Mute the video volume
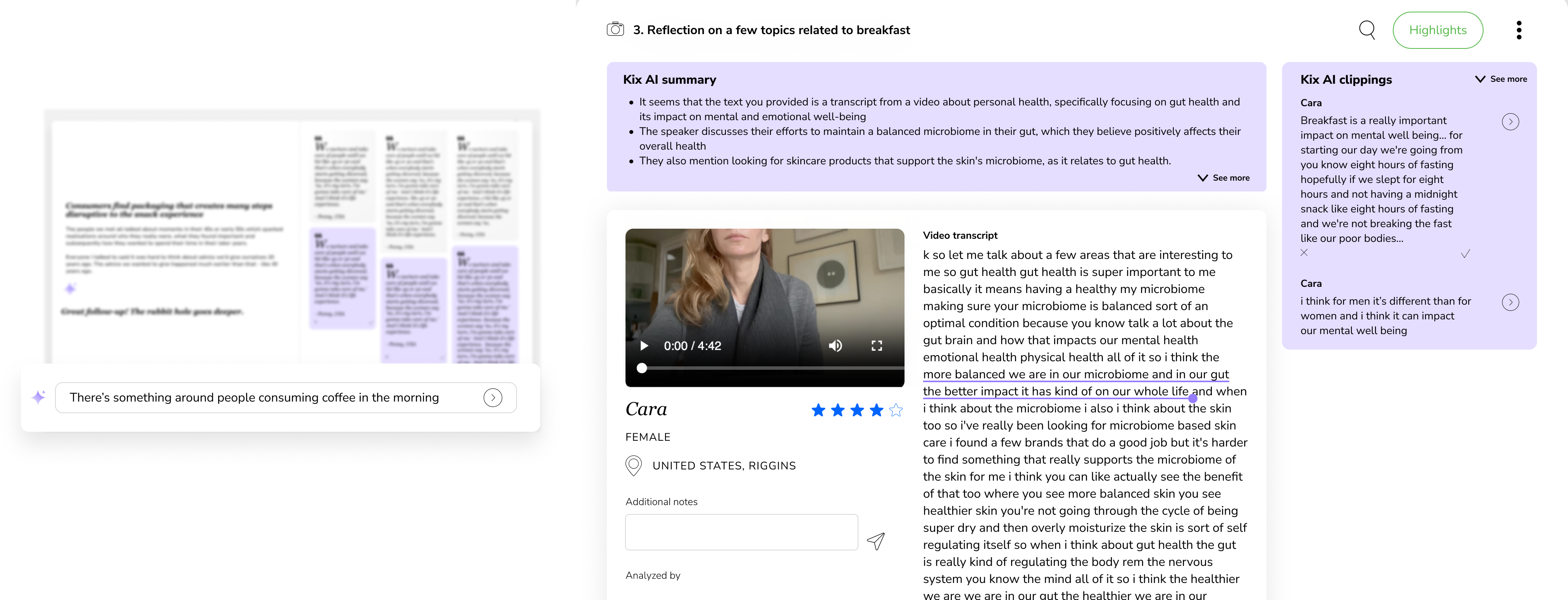The height and width of the screenshot is (600, 1568). pos(835,346)
